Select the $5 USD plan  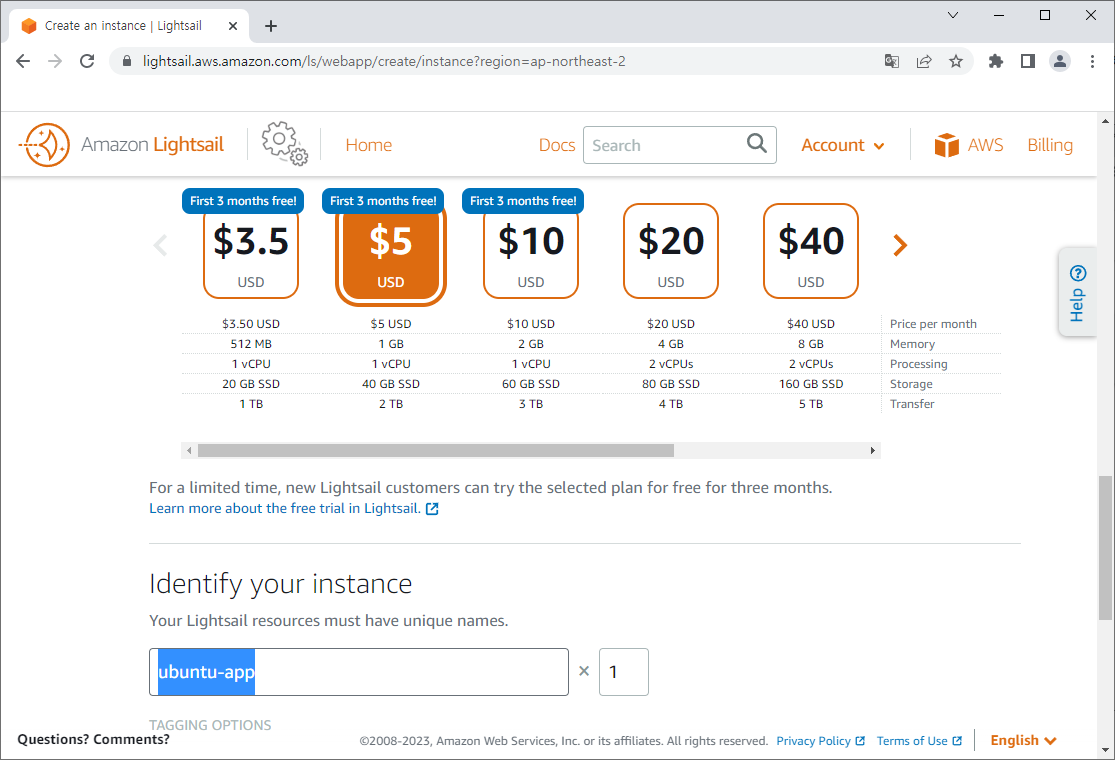[390, 251]
